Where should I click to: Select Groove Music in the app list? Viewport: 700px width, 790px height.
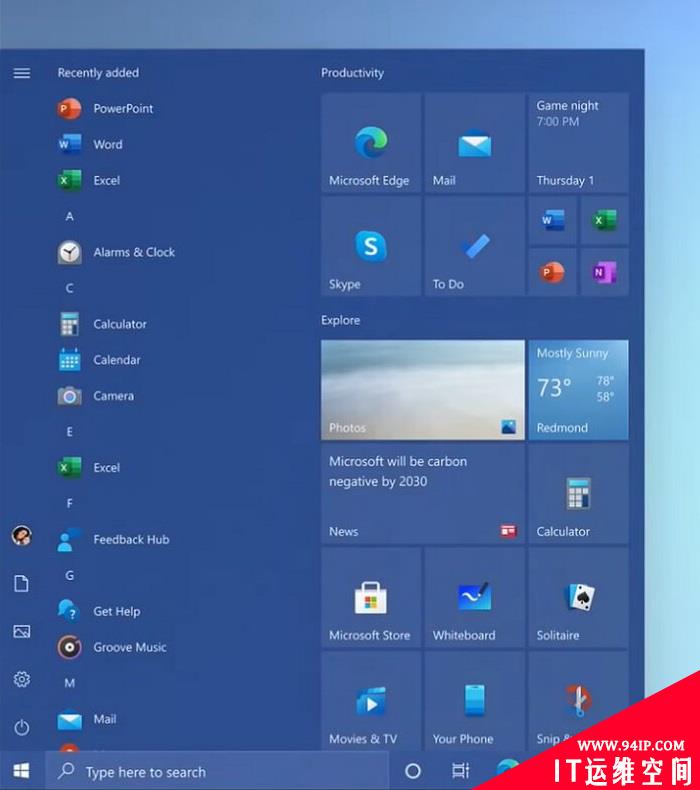129,647
